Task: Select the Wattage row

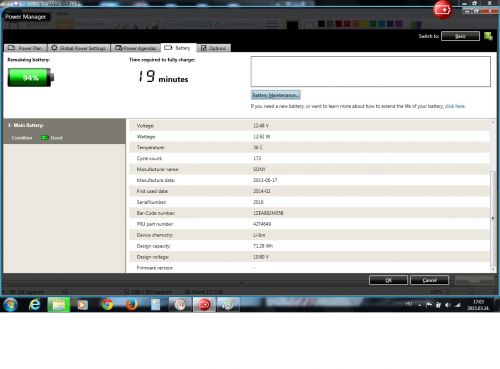Action: click(x=310, y=137)
